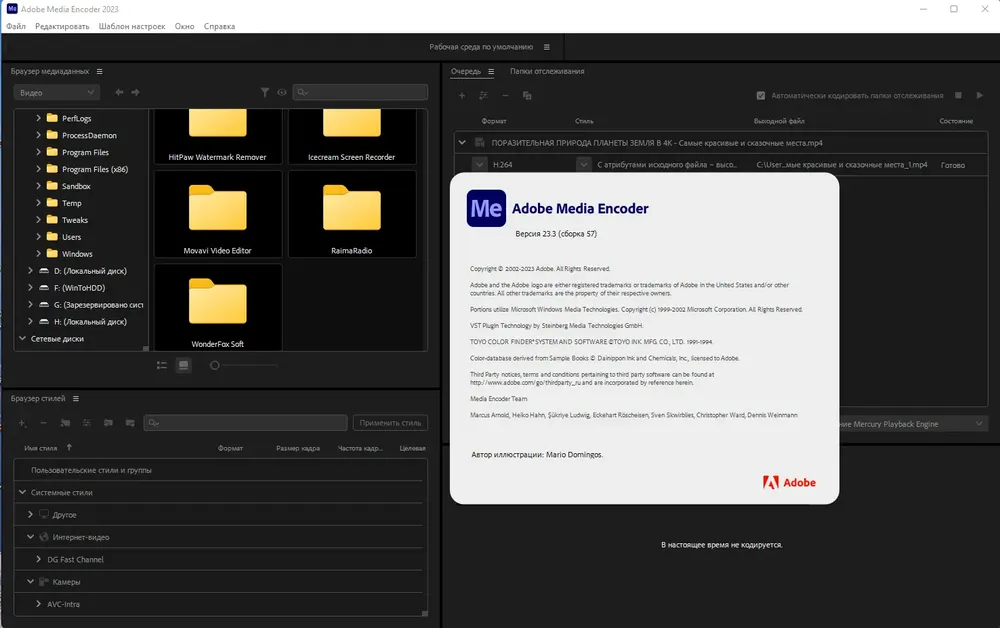
Task: Open the workspace hamburger menu icon
Action: [547, 47]
